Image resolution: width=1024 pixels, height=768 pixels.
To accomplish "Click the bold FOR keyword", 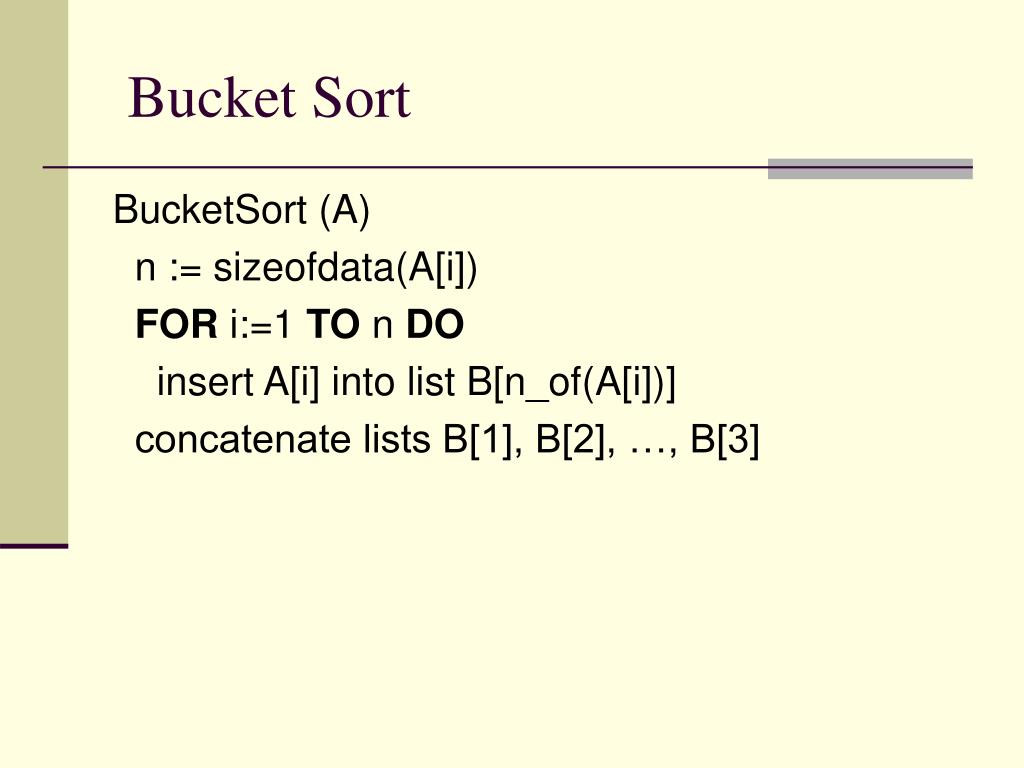I will [176, 325].
